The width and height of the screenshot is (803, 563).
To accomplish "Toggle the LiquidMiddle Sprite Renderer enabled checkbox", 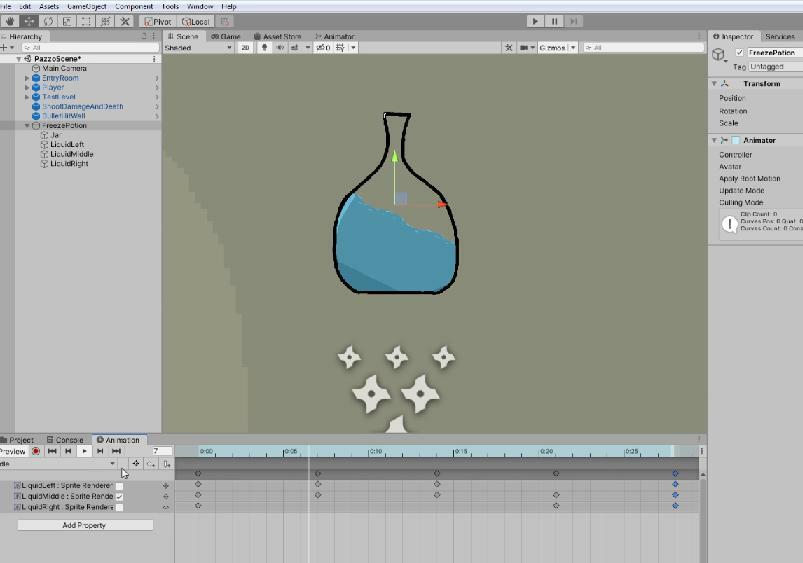I will pos(120,497).
